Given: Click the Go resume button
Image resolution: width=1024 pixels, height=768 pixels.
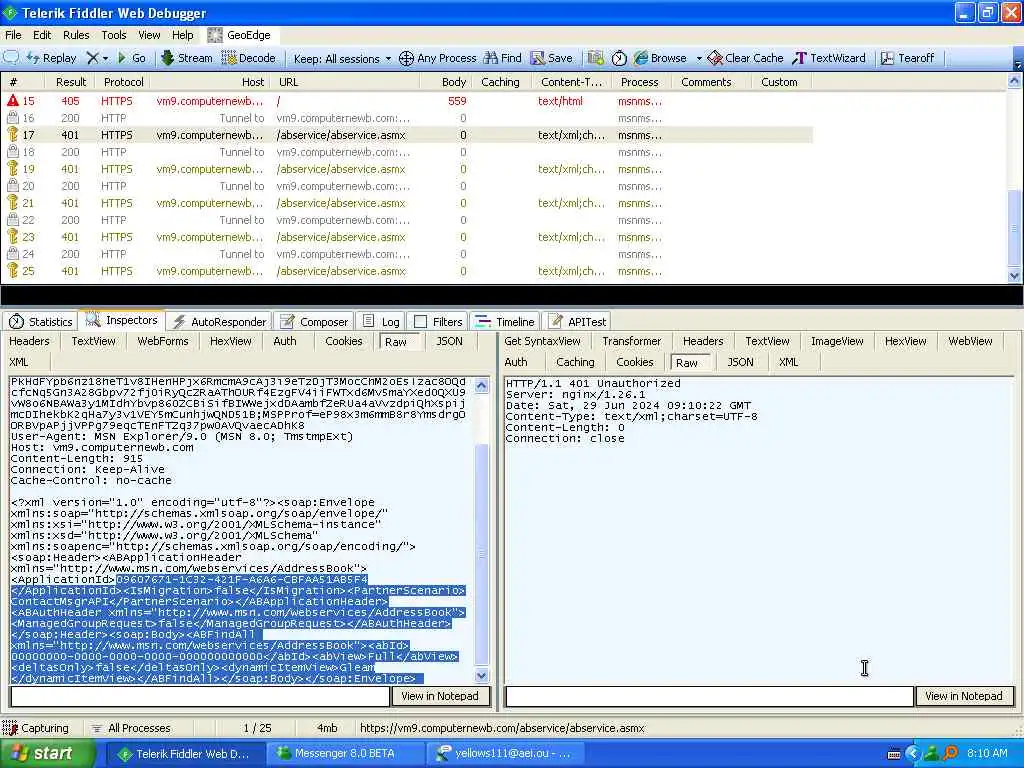Looking at the screenshot, I should (x=131, y=57).
